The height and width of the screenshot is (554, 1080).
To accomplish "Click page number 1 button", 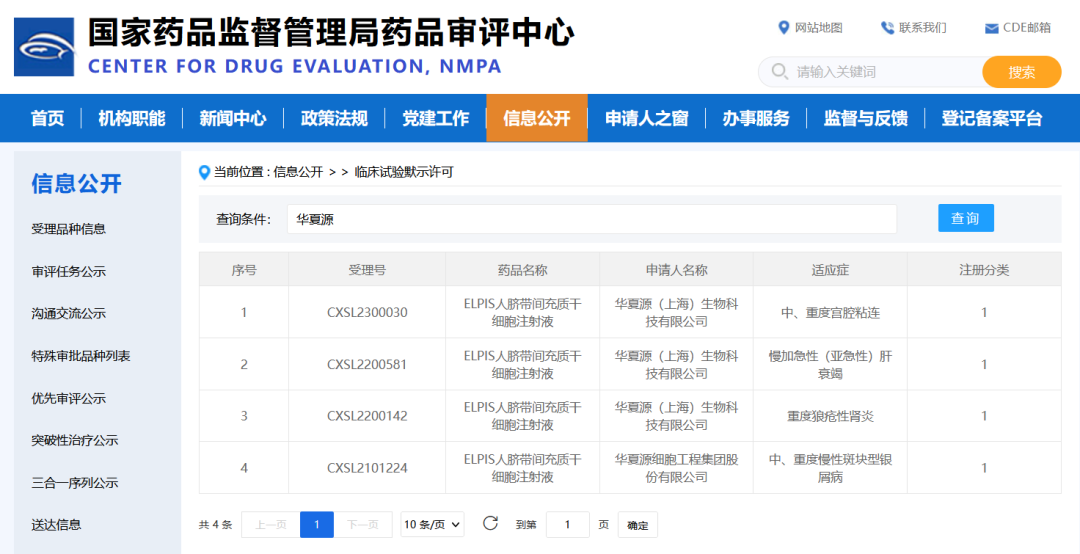I will 317,524.
